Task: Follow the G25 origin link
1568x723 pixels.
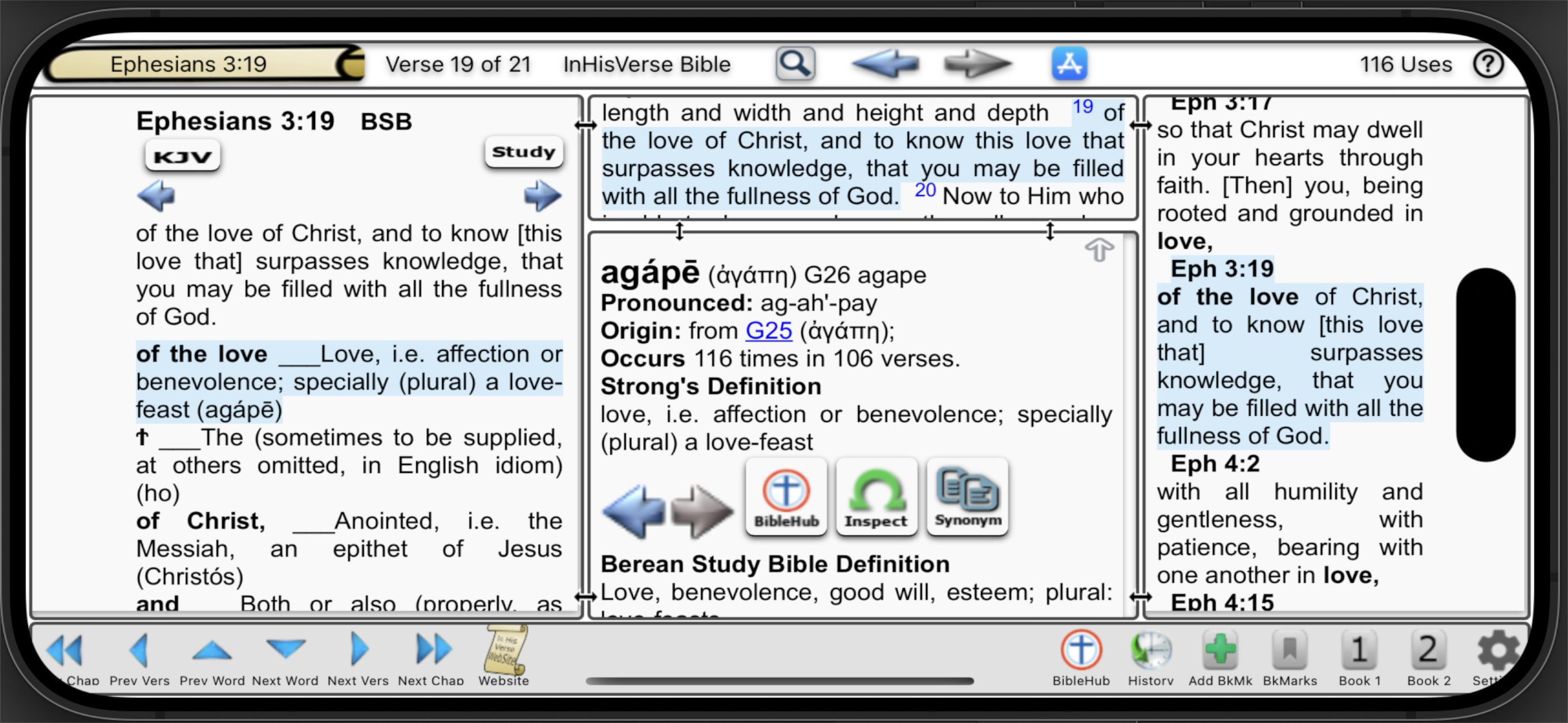Action: pos(768,331)
